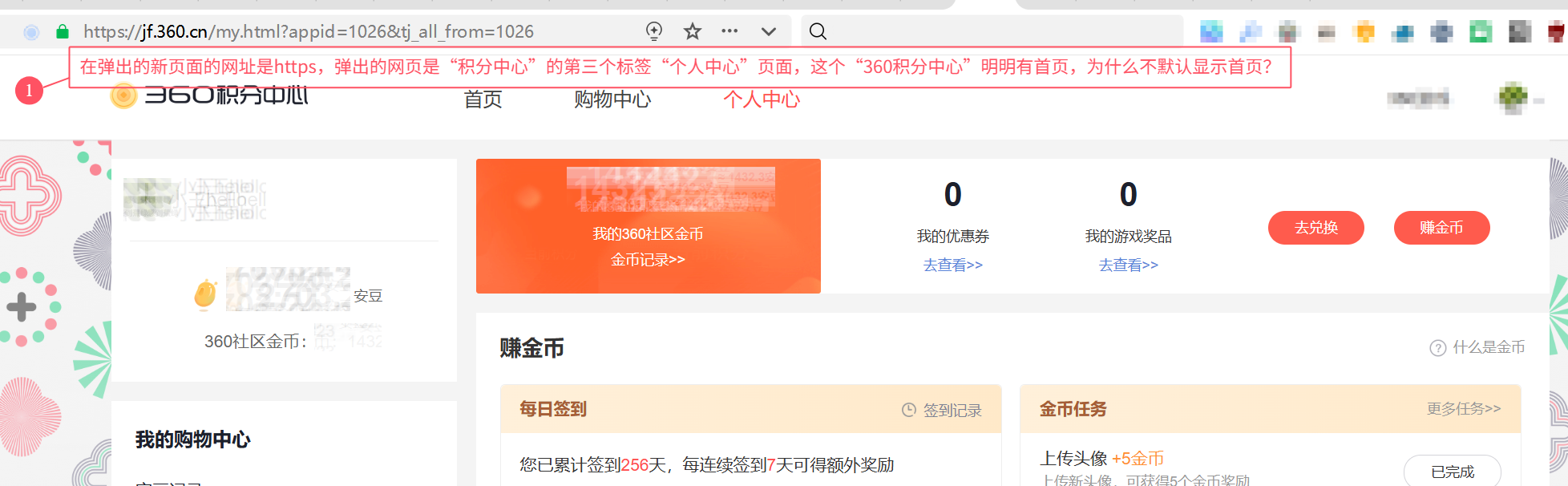1568x486 pixels.
Task: Open the 购物中心 tab
Action: (x=612, y=99)
